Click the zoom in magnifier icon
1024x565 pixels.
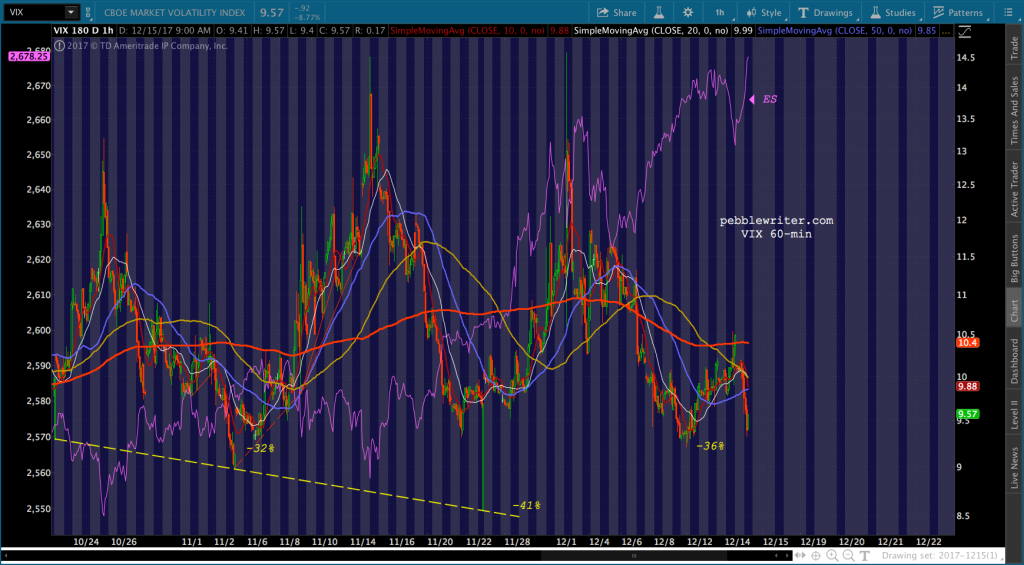coord(832,556)
